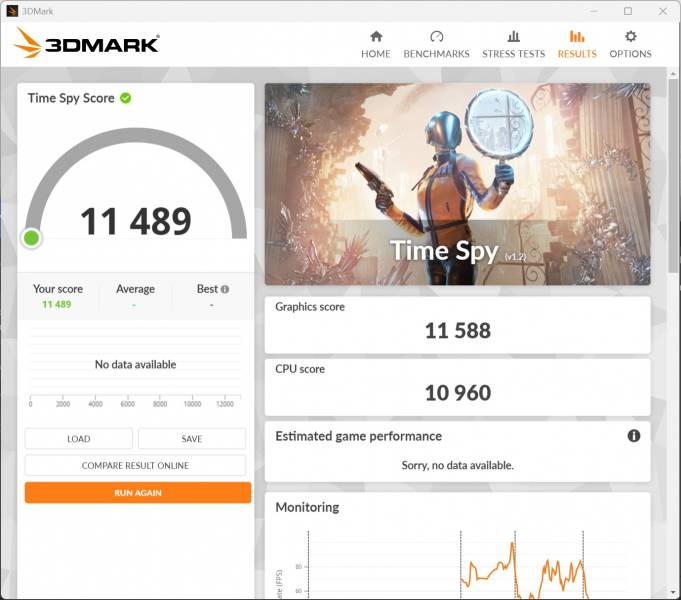
Task: Click COMPARE RESULT ONLINE button
Action: 136,465
